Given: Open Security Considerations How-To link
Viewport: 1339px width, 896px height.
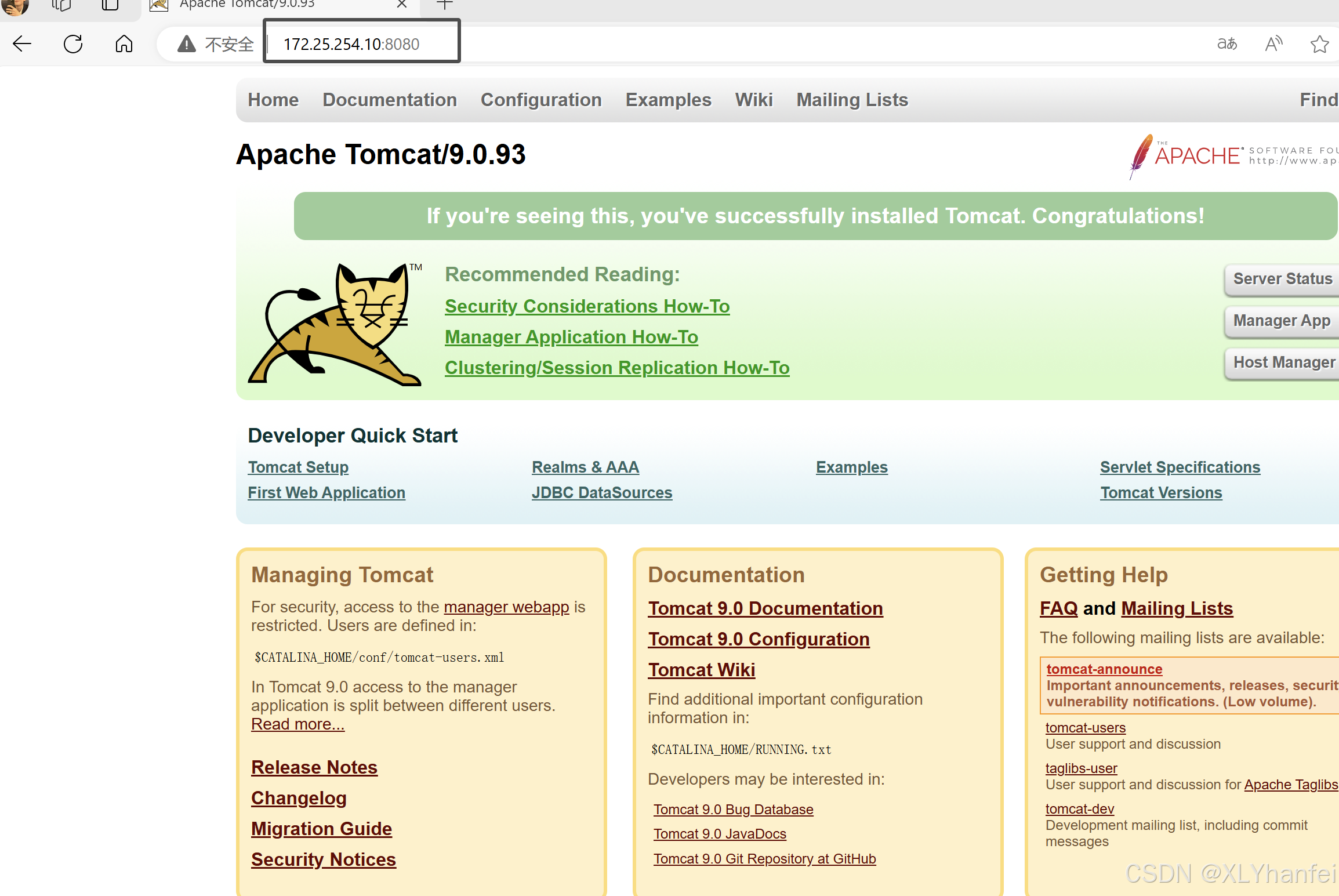Looking at the screenshot, I should (587, 306).
